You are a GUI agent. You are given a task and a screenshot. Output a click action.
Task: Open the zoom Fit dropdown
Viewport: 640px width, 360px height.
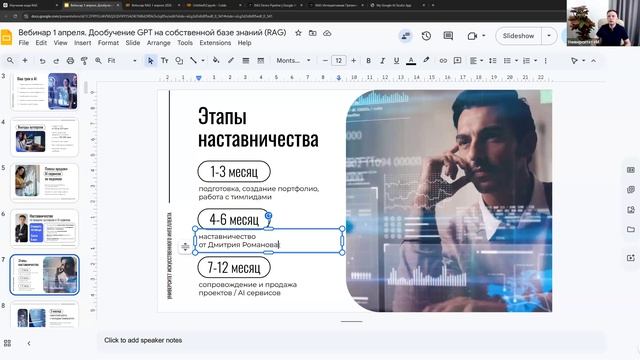tap(122, 60)
